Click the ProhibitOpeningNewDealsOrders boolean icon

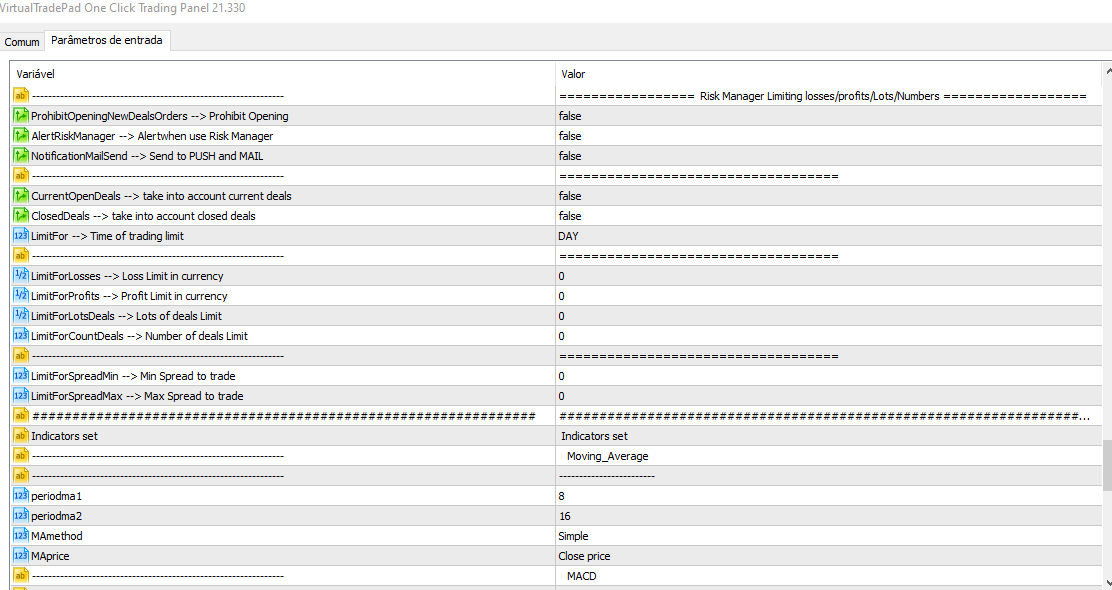(21, 116)
